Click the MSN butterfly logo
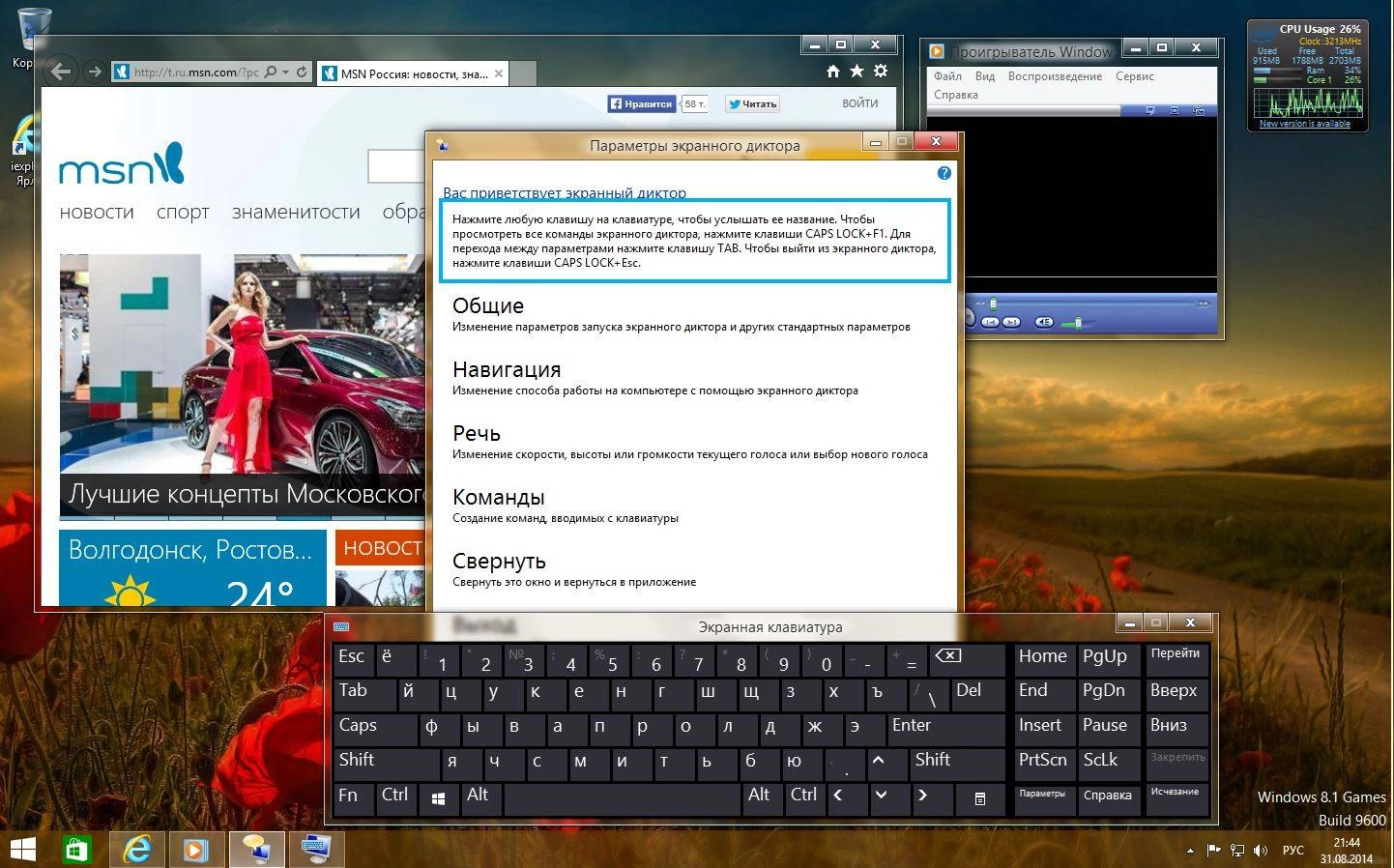The image size is (1394, 868). coord(122,164)
